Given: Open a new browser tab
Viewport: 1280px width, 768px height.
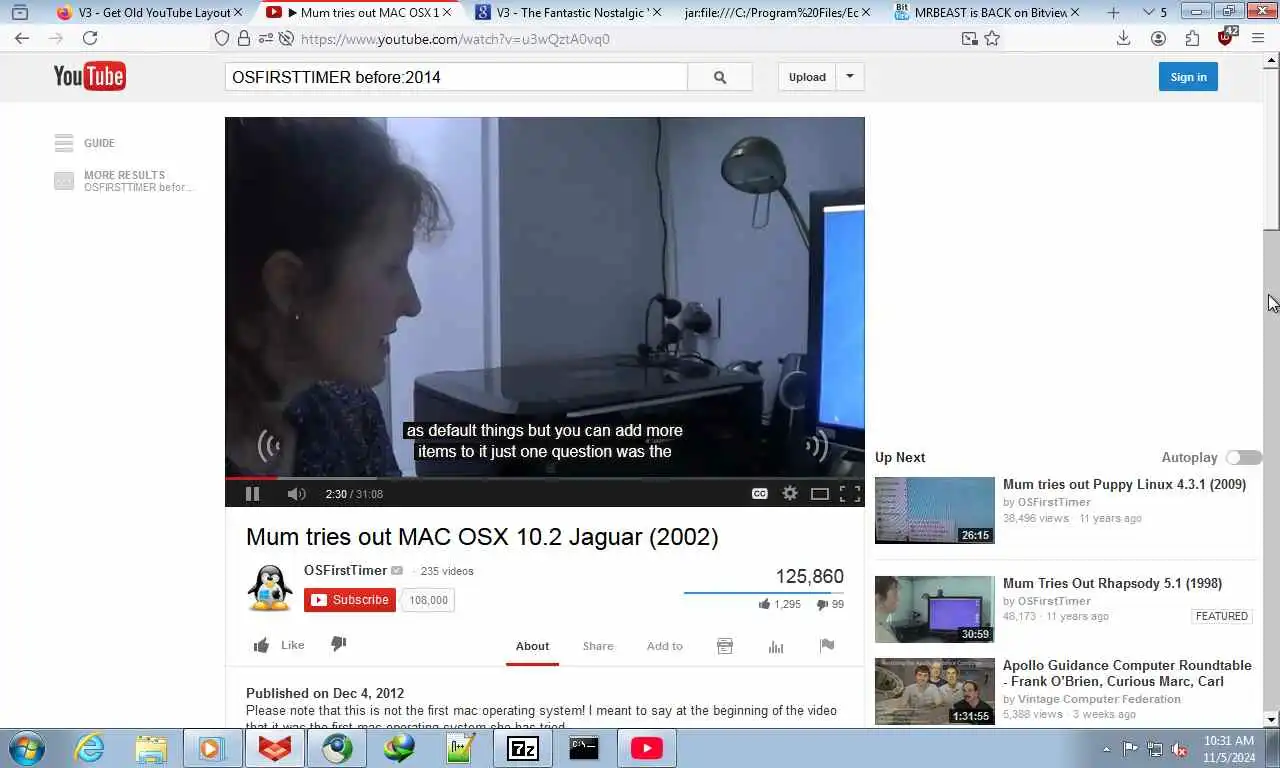Looking at the screenshot, I should [1113, 13].
